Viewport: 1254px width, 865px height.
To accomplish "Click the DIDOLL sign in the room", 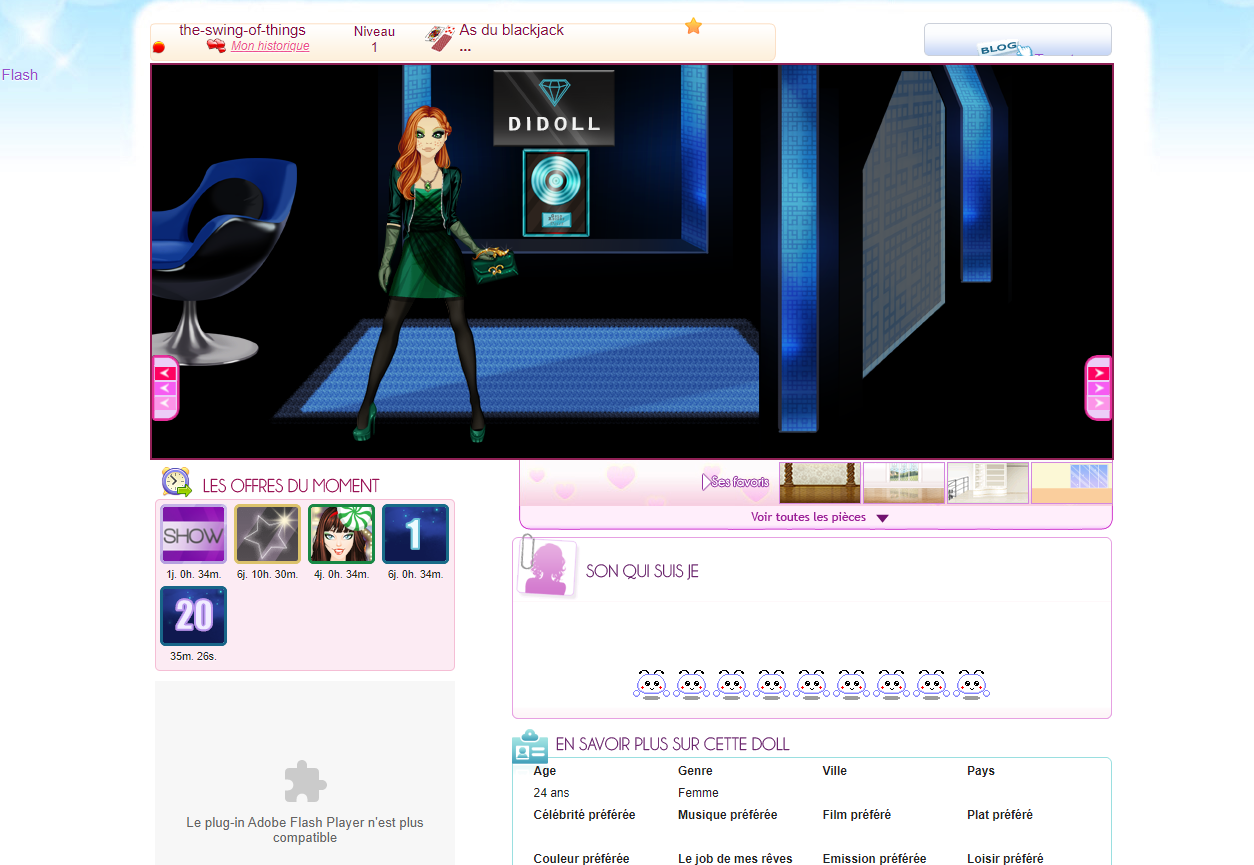I will click(x=554, y=109).
